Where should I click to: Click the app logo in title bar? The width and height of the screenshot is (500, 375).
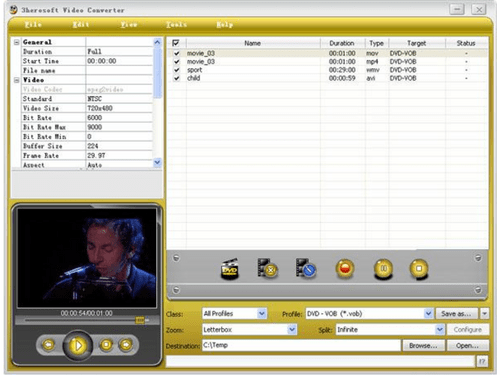point(14,10)
